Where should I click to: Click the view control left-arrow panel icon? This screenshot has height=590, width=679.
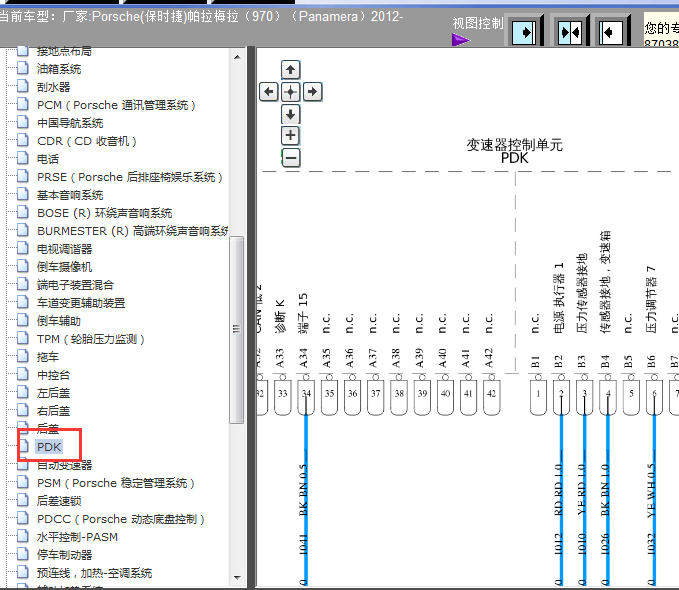click(611, 32)
